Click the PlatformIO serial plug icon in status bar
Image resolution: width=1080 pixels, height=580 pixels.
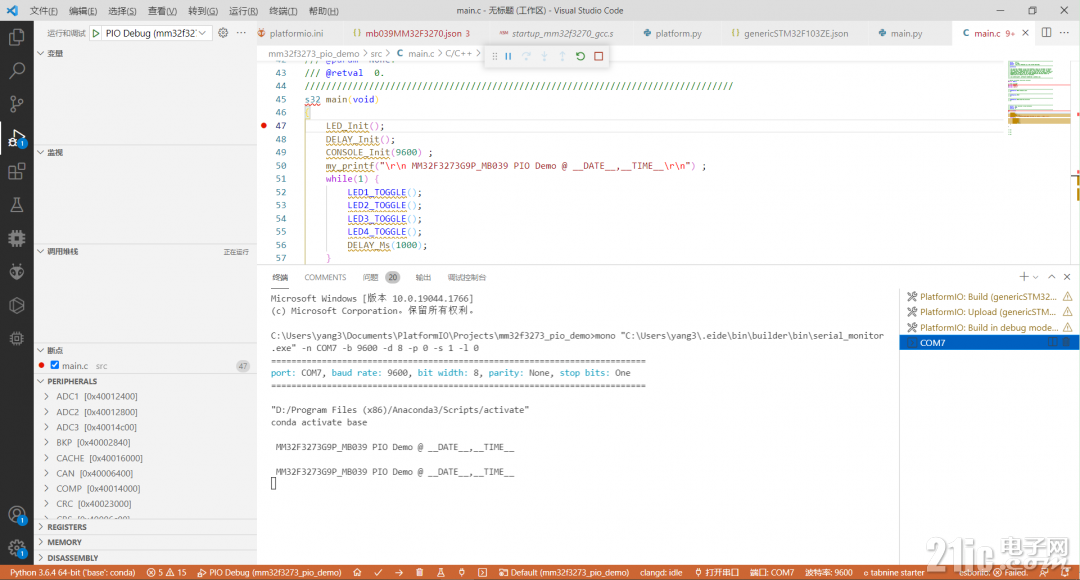(461, 572)
